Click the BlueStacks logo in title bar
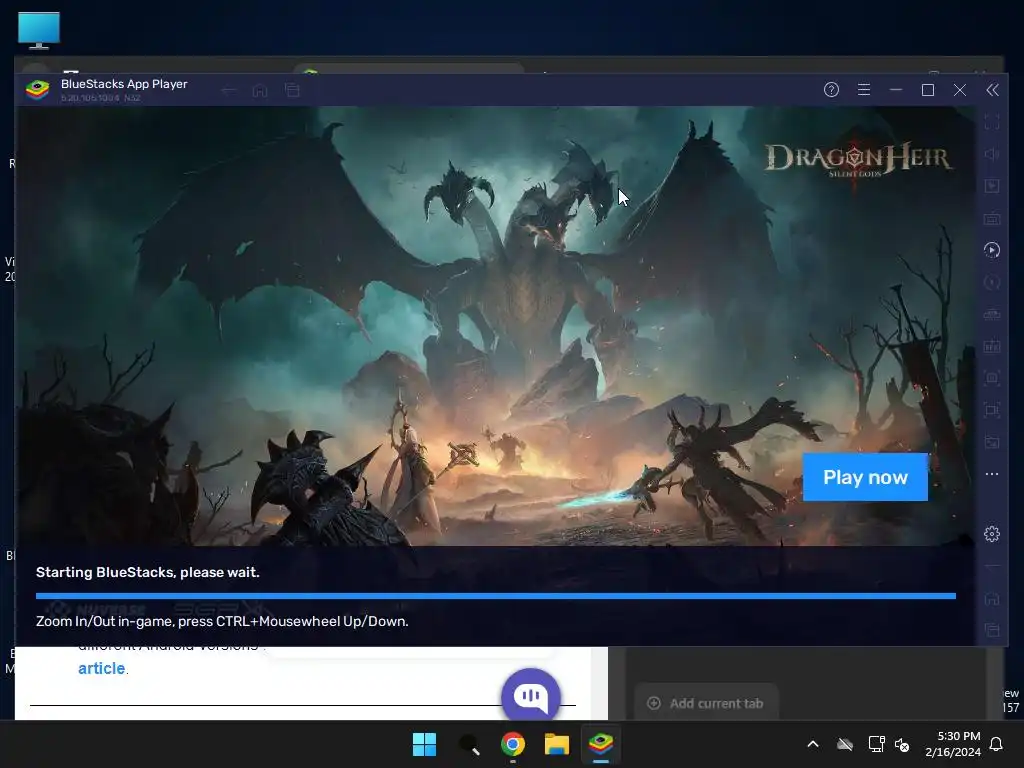Image resolution: width=1024 pixels, height=768 pixels. click(x=37, y=89)
